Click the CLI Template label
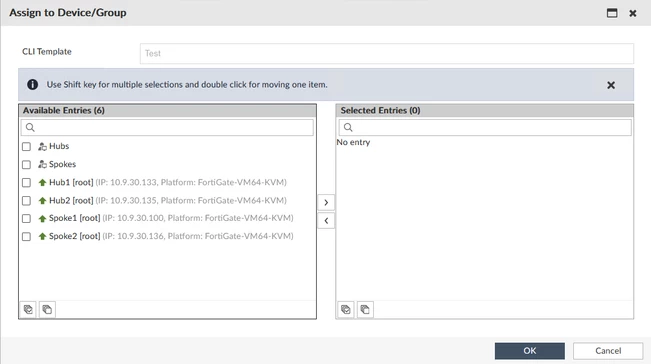The width and height of the screenshot is (651, 364). (46, 51)
